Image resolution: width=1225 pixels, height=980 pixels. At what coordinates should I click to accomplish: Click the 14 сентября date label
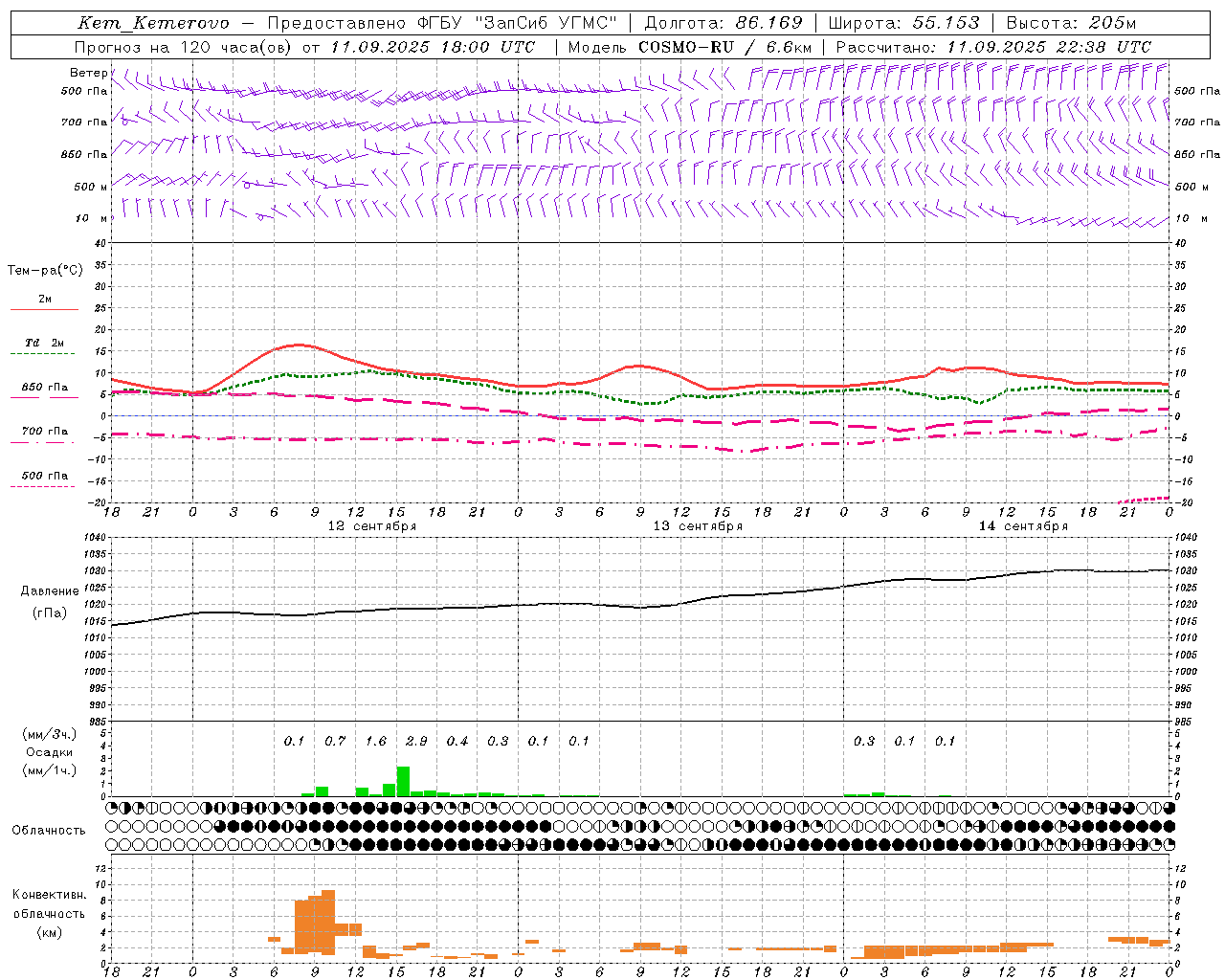[x=1023, y=526]
